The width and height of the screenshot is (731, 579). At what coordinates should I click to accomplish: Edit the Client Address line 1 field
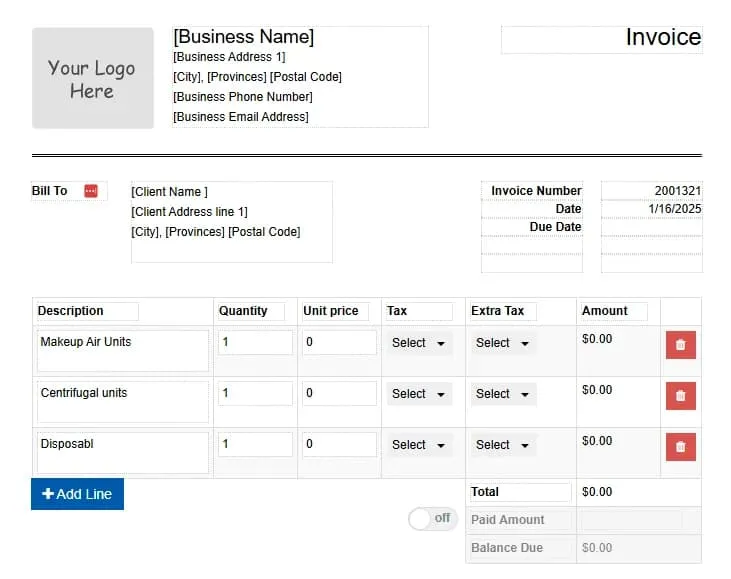pos(189,212)
